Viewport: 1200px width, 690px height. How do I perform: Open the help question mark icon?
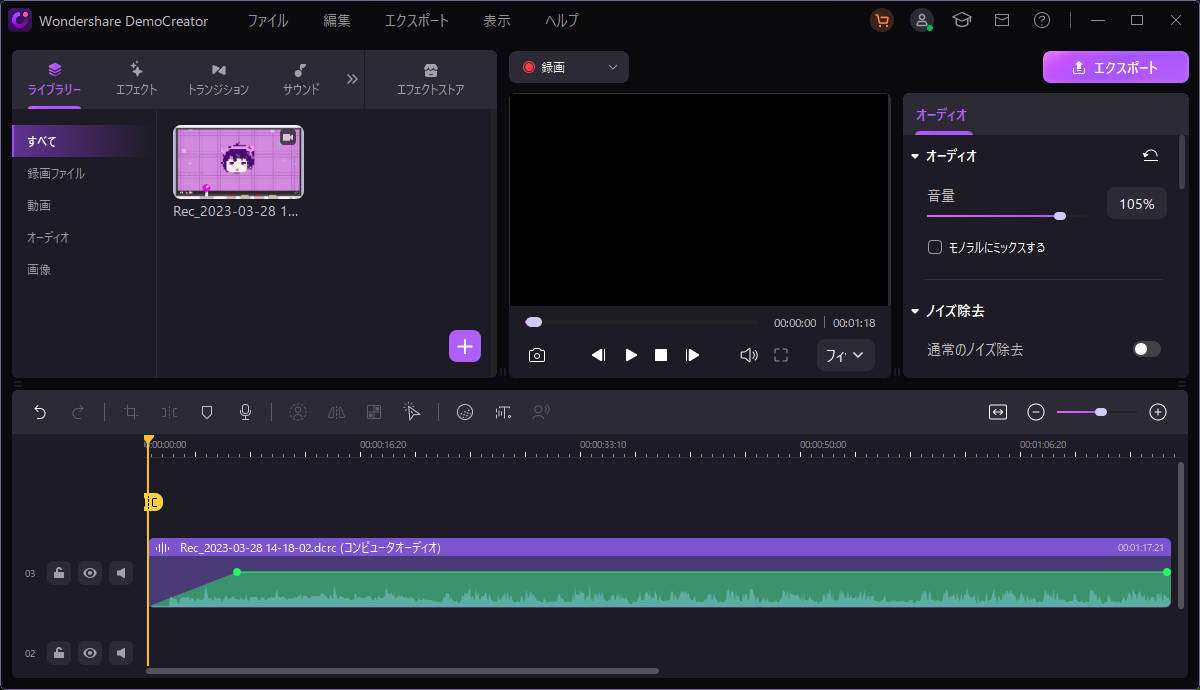point(1042,20)
